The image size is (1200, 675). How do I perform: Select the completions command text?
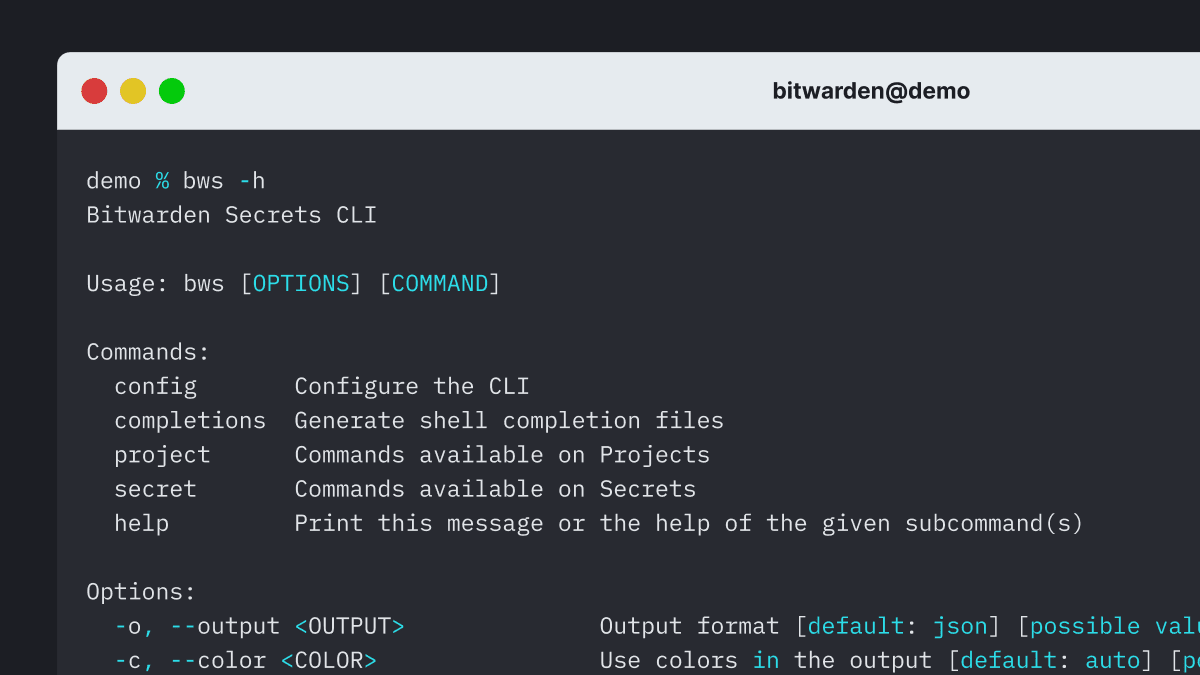[190, 420]
